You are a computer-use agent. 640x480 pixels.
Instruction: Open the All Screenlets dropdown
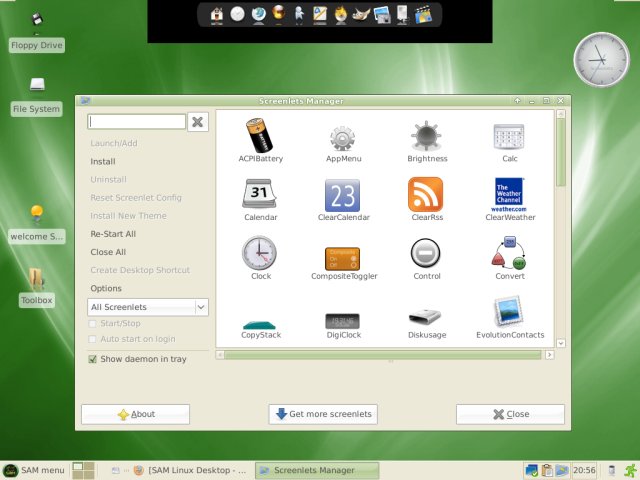tap(148, 307)
